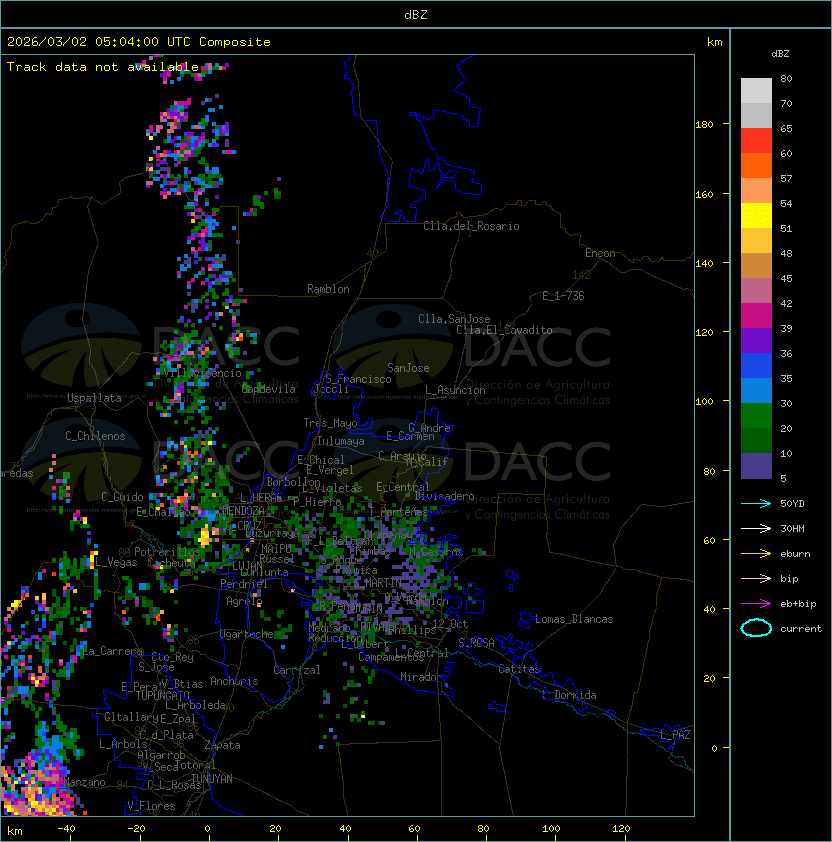The image size is (832, 842).
Task: Click the Clla.del_Rosario map label
Action: 471,226
